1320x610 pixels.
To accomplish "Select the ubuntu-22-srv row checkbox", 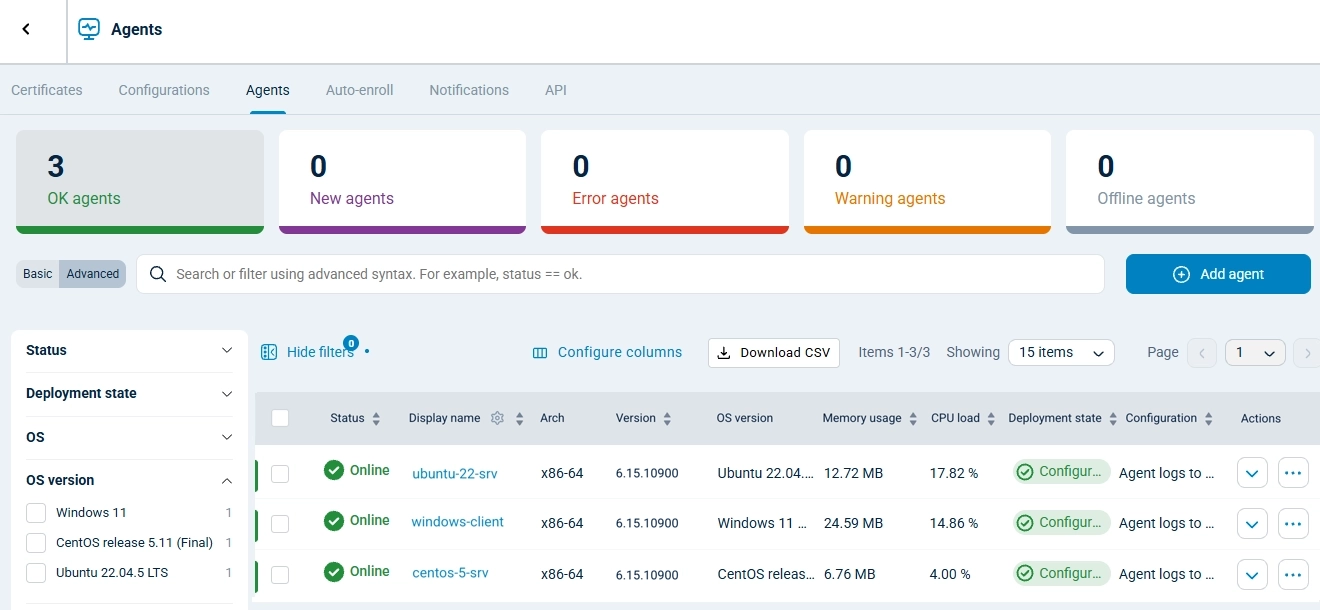I will tap(280, 473).
